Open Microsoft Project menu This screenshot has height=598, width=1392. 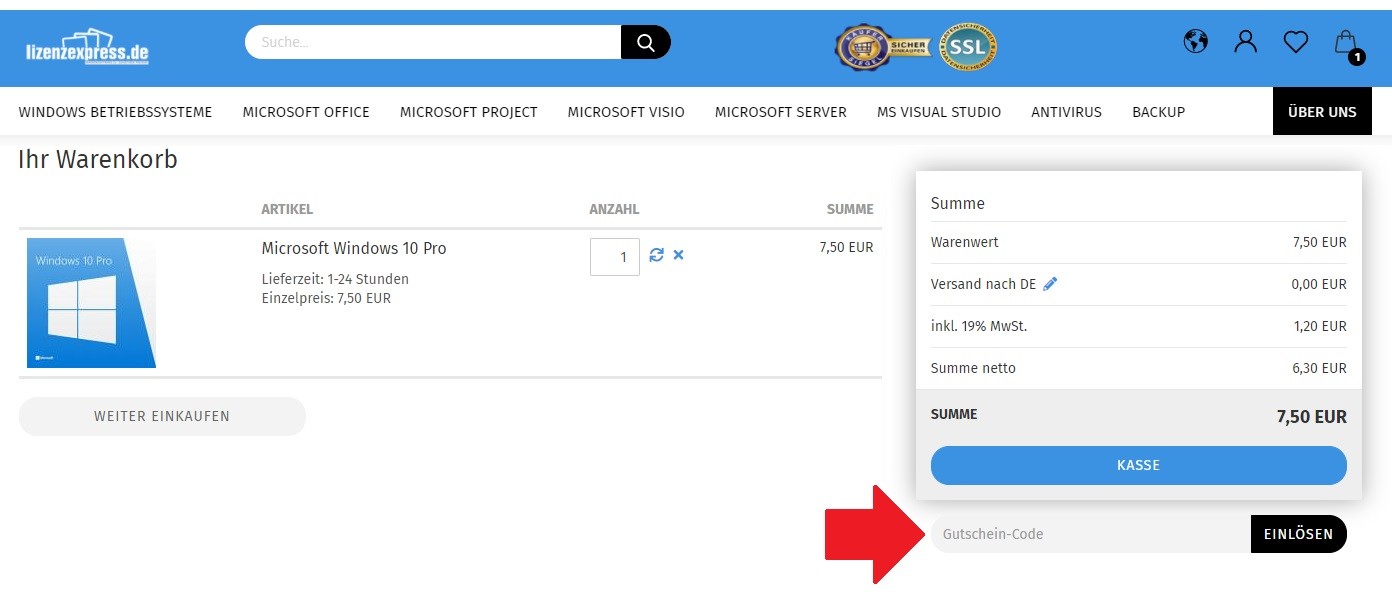point(469,112)
